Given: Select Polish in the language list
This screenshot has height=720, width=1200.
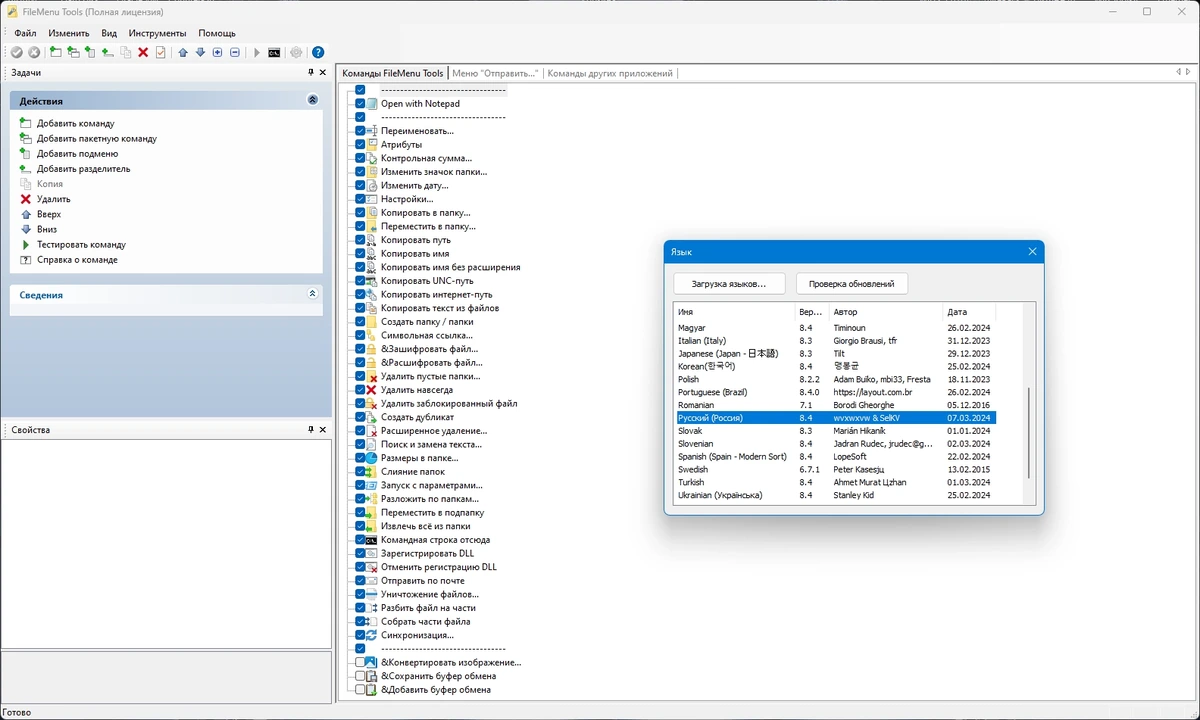Looking at the screenshot, I should 835,379.
